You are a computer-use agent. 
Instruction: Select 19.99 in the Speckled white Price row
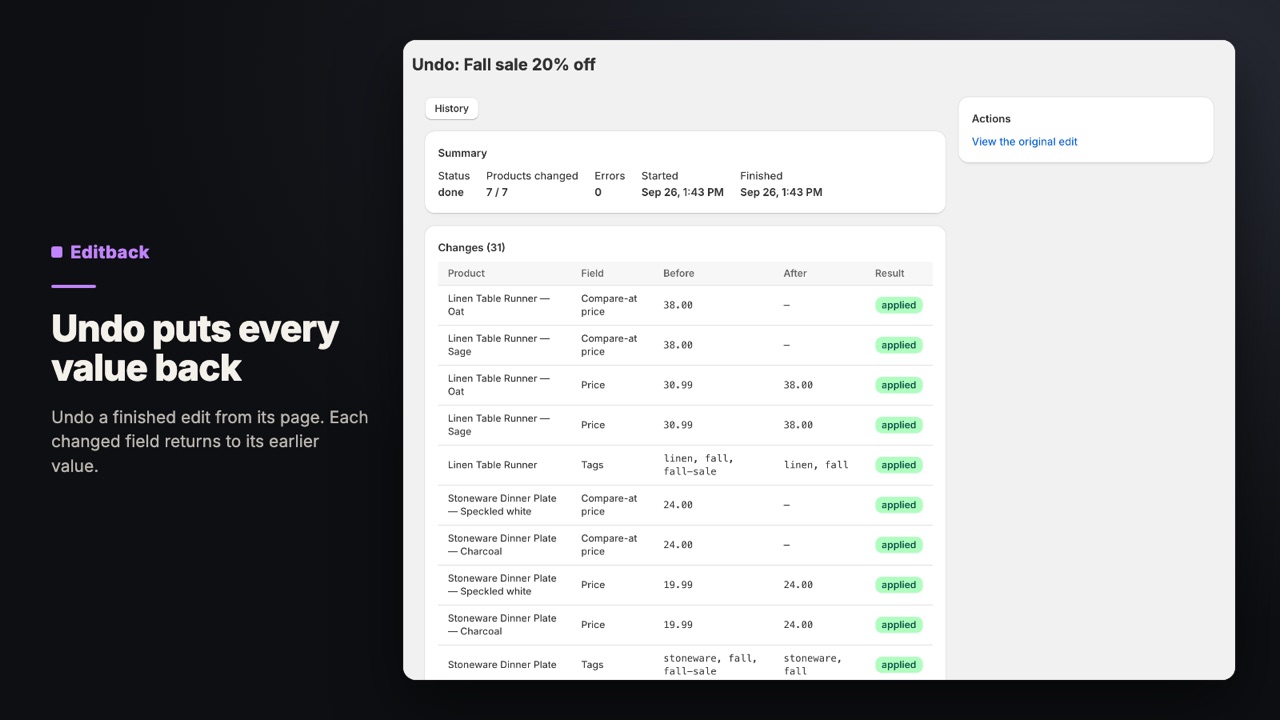pos(678,585)
